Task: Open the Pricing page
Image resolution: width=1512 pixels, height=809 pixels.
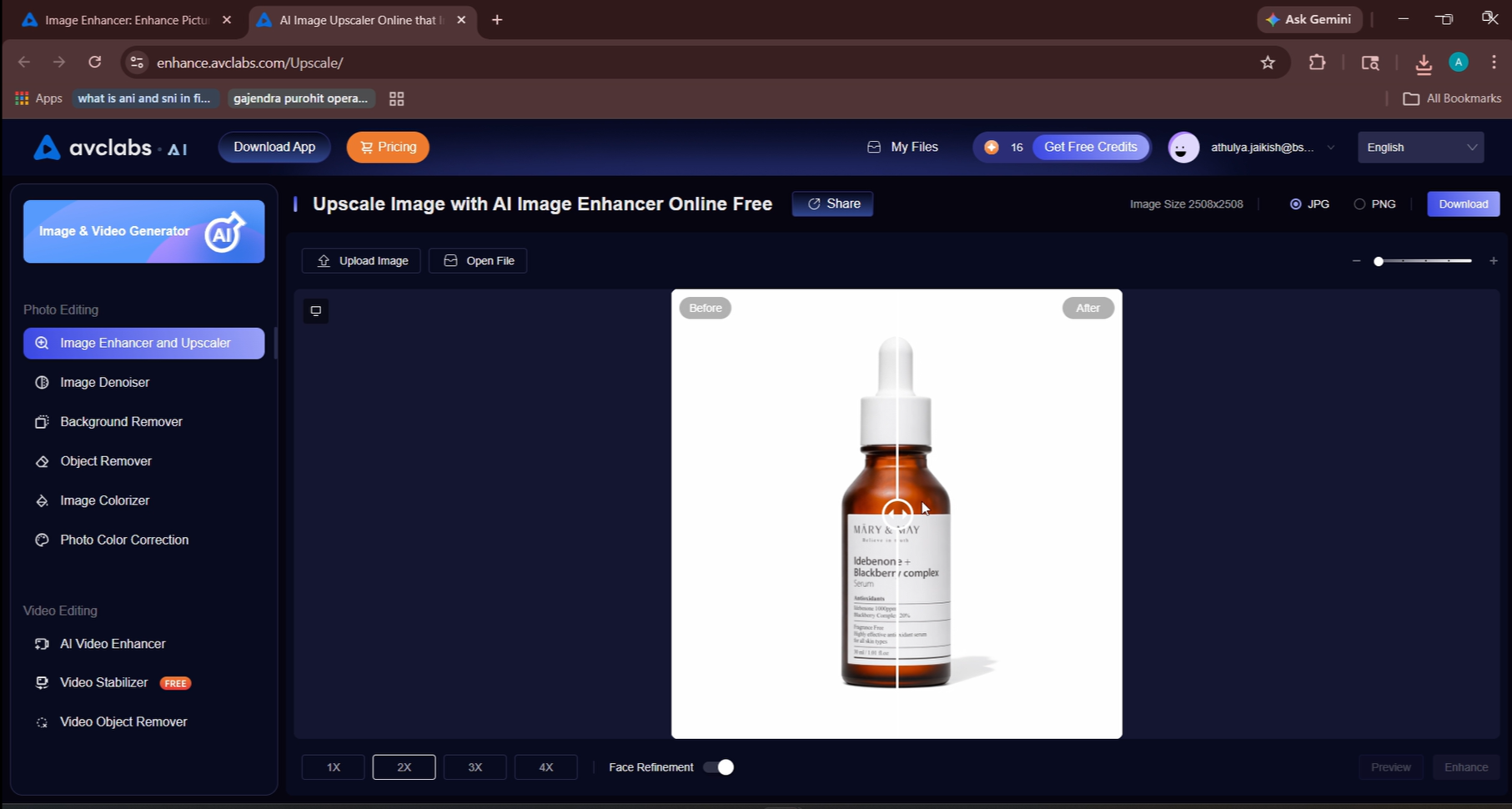Action: (388, 147)
